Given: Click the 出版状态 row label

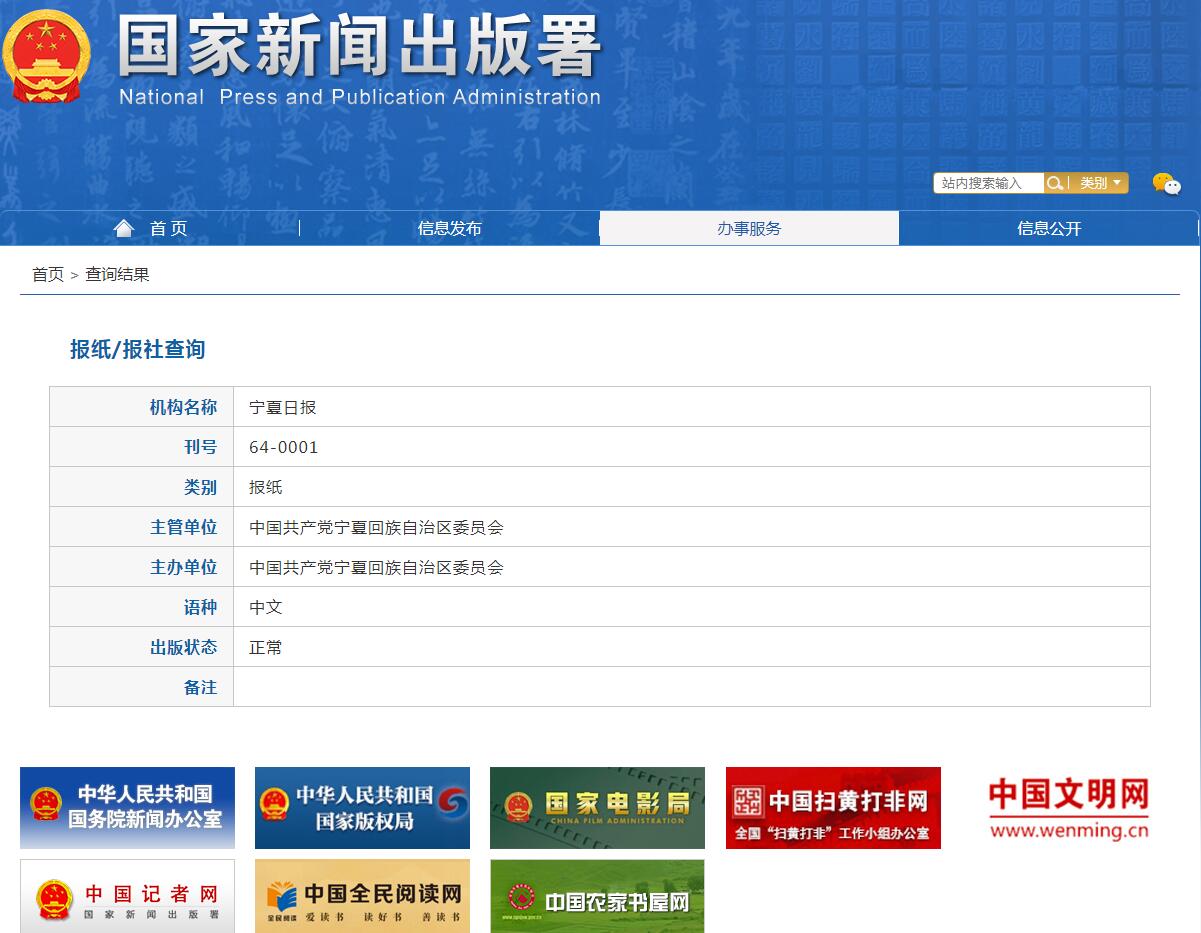Looking at the screenshot, I should coord(183,647).
